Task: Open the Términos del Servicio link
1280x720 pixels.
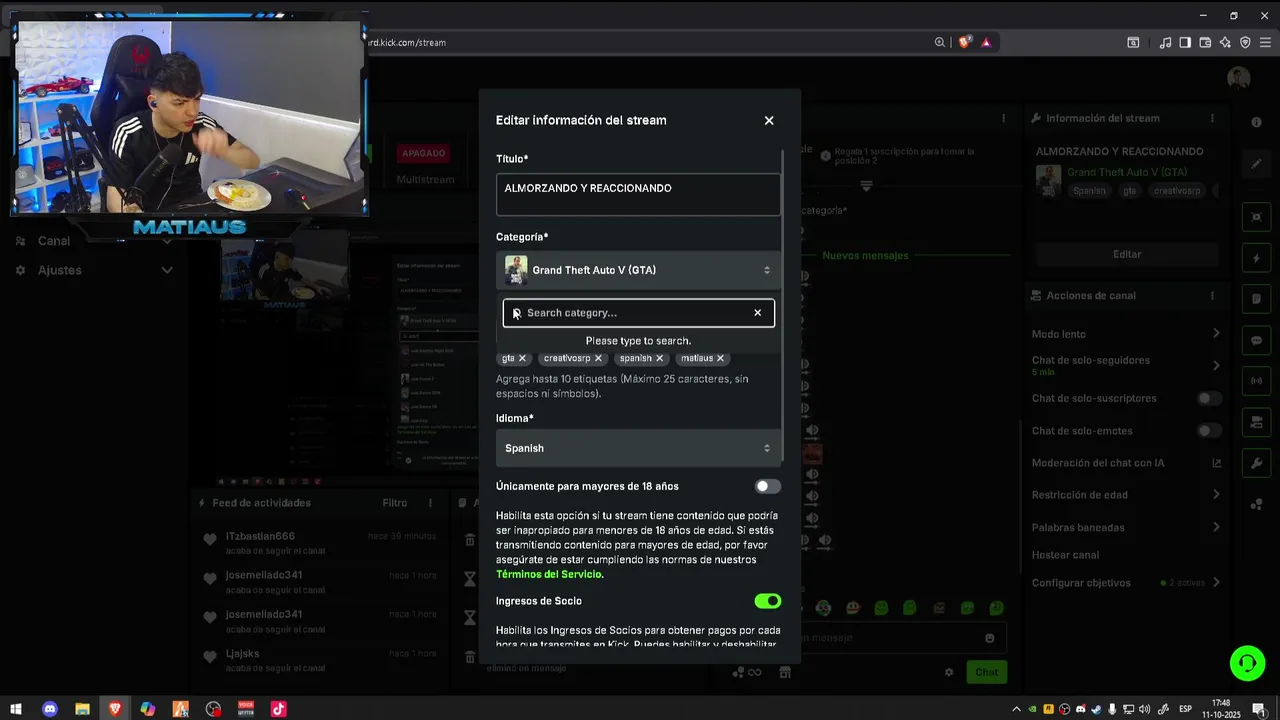Action: 549,575
